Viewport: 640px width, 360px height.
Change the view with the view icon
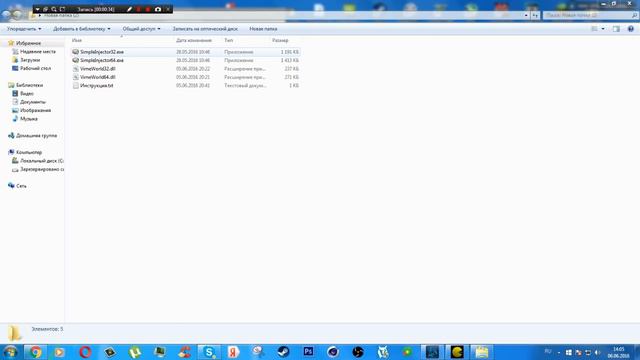tap(594, 29)
